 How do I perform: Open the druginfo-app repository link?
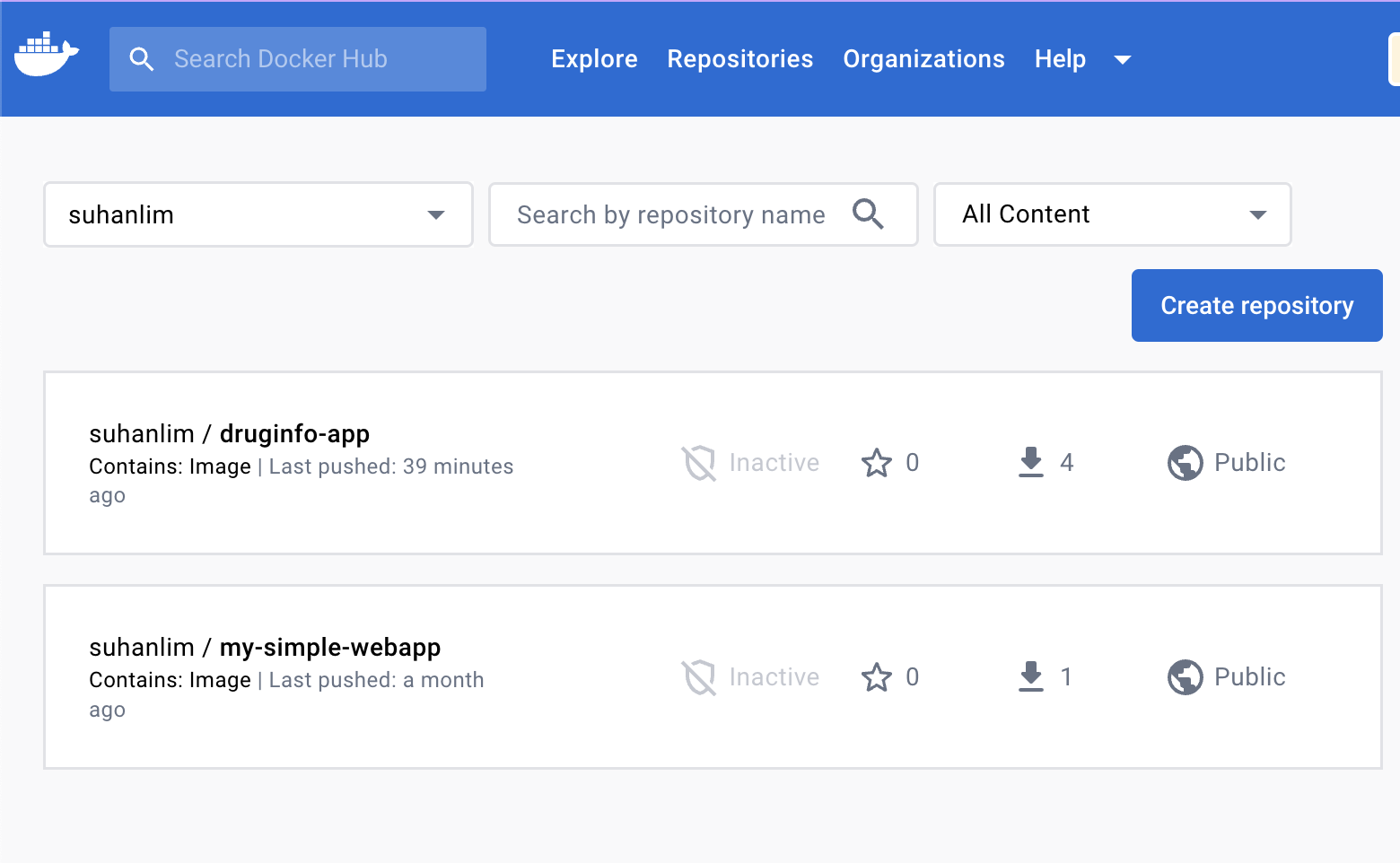tap(294, 433)
